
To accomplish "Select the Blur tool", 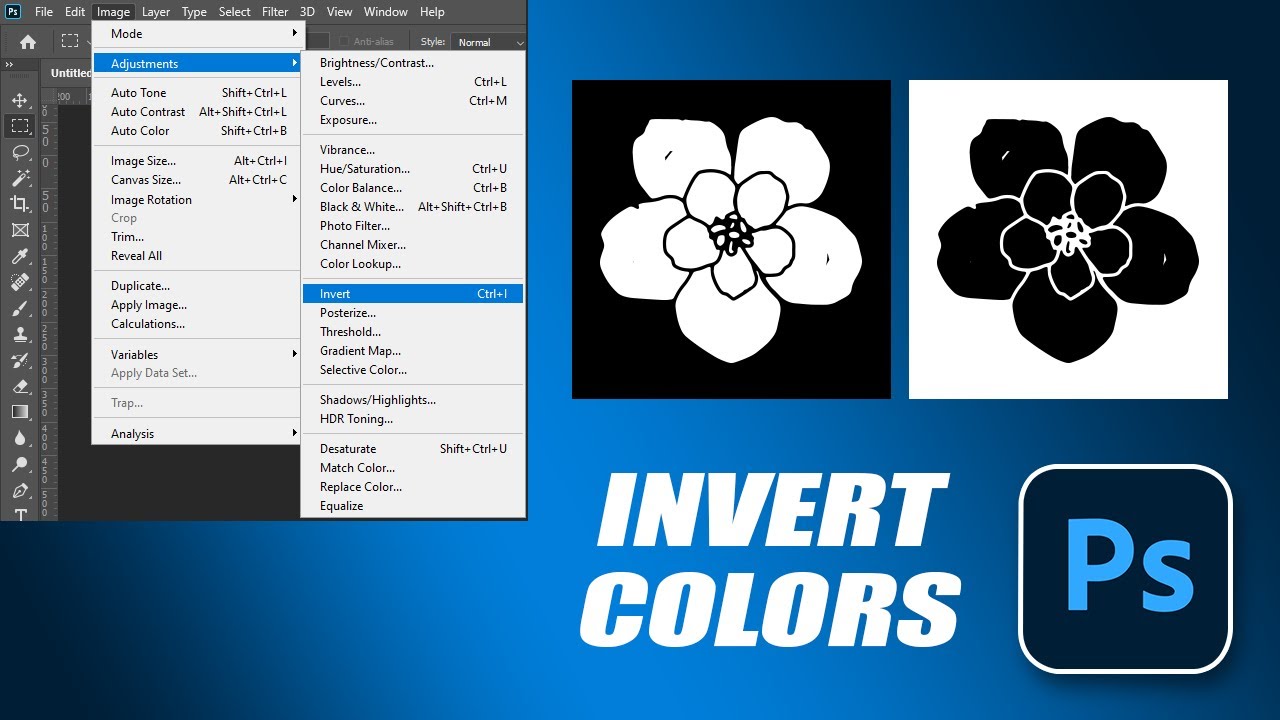I will (19, 438).
